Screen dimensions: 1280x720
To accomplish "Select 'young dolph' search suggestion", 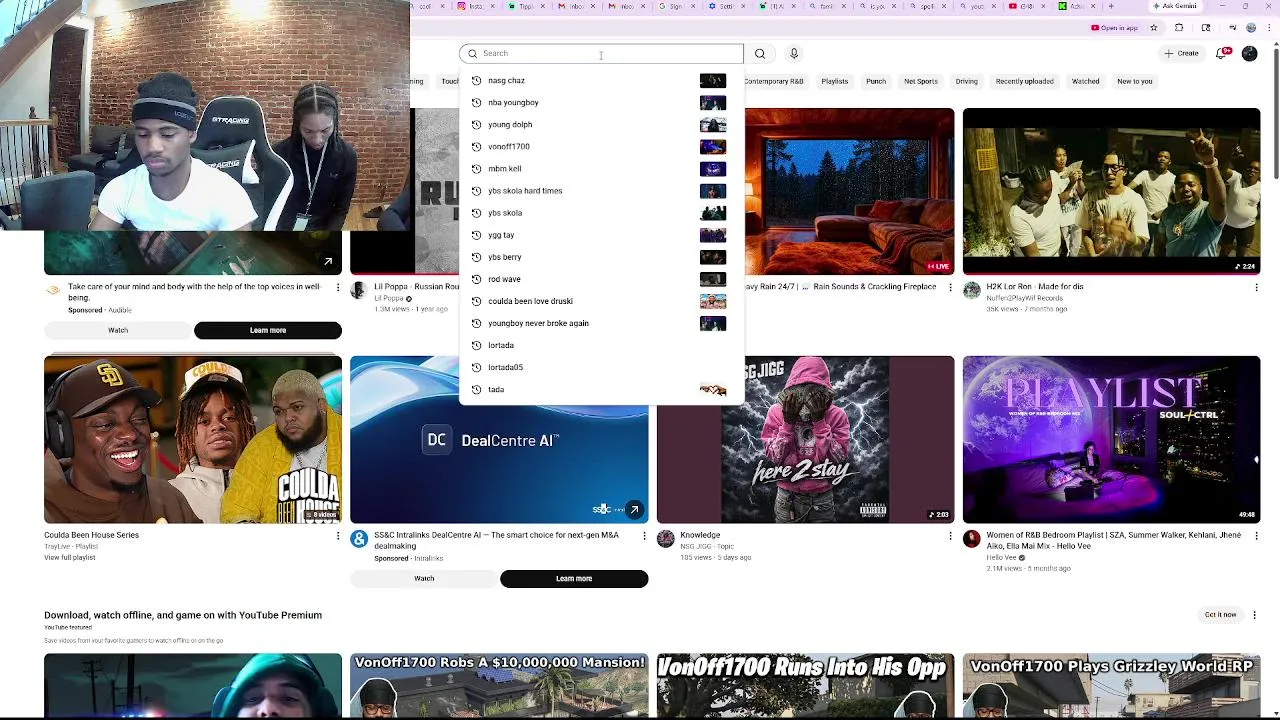I will (x=601, y=124).
